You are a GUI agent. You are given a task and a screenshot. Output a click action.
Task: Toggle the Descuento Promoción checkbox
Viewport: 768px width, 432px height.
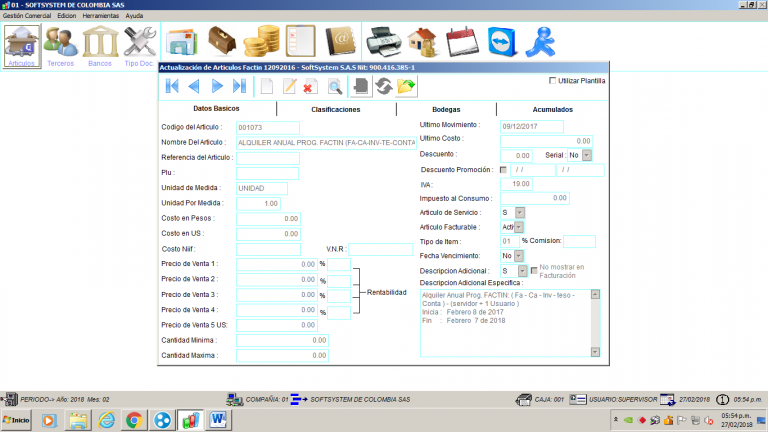click(x=504, y=170)
